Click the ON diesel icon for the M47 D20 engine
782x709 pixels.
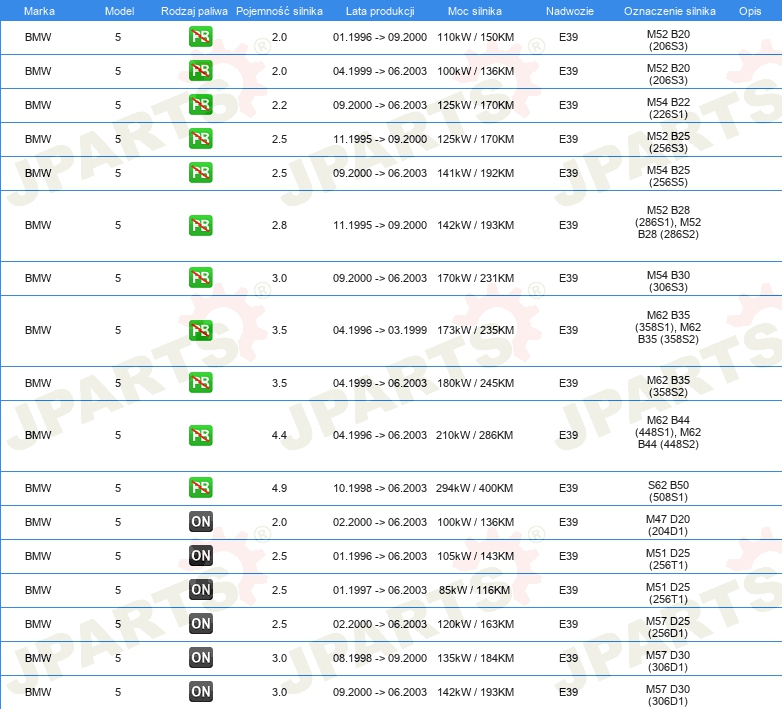(x=200, y=522)
